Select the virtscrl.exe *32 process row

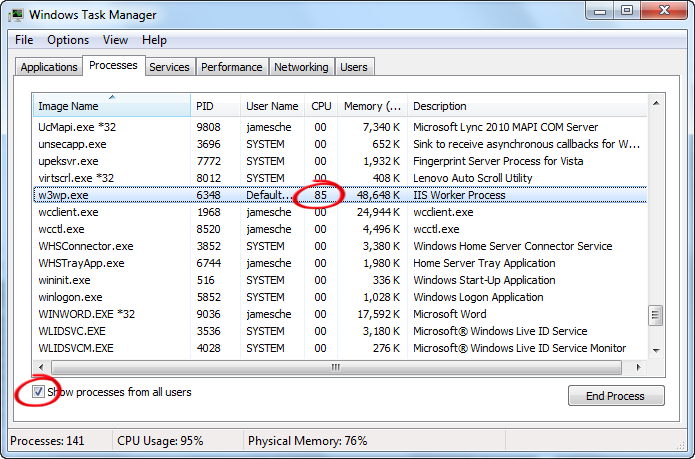pos(340,178)
